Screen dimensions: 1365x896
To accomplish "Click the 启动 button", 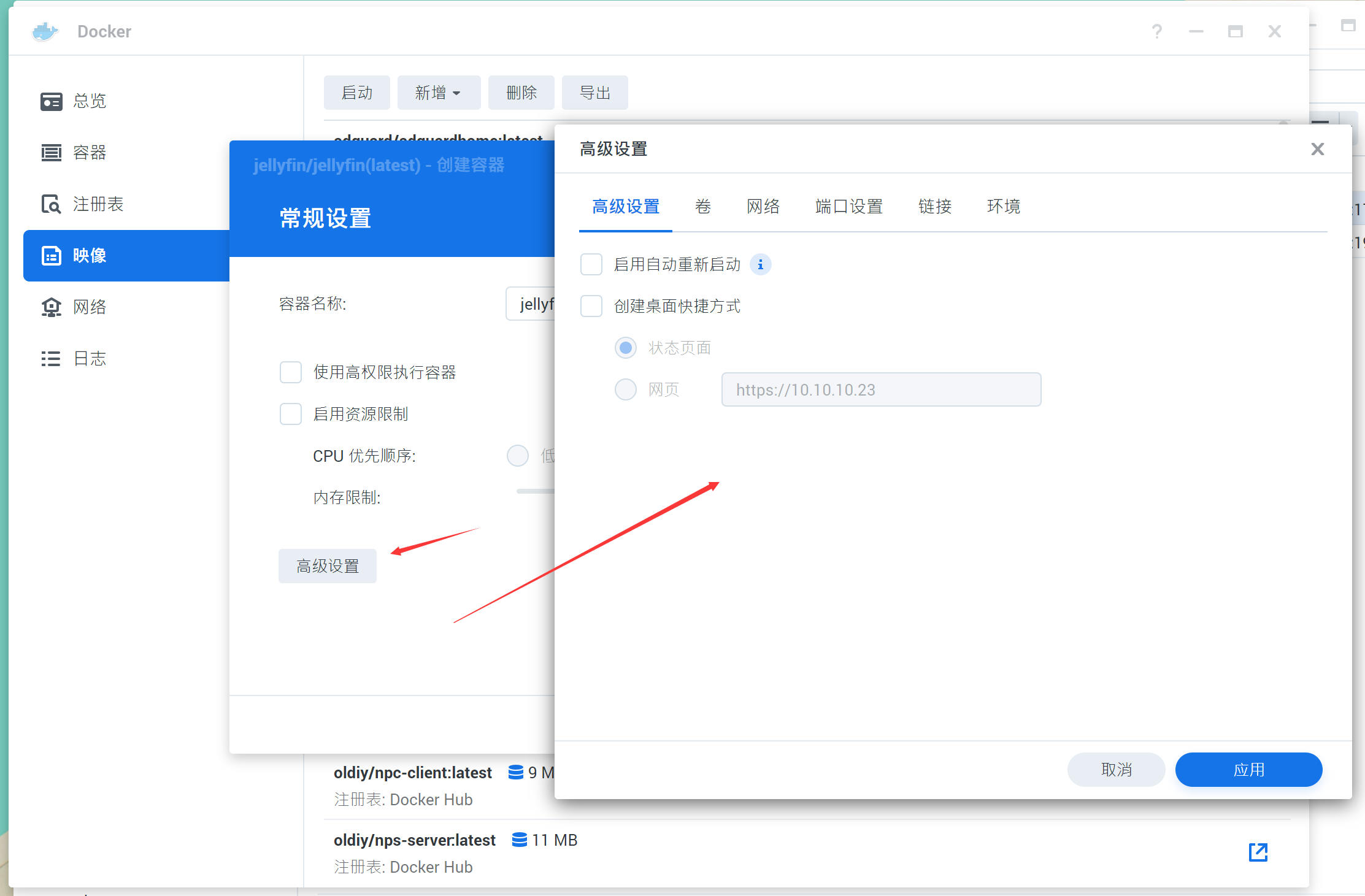I will [x=357, y=93].
